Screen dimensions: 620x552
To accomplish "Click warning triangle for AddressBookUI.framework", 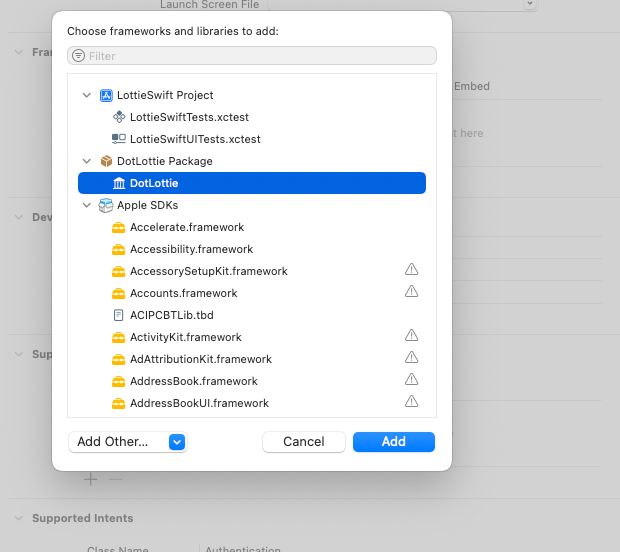I will point(411,401).
